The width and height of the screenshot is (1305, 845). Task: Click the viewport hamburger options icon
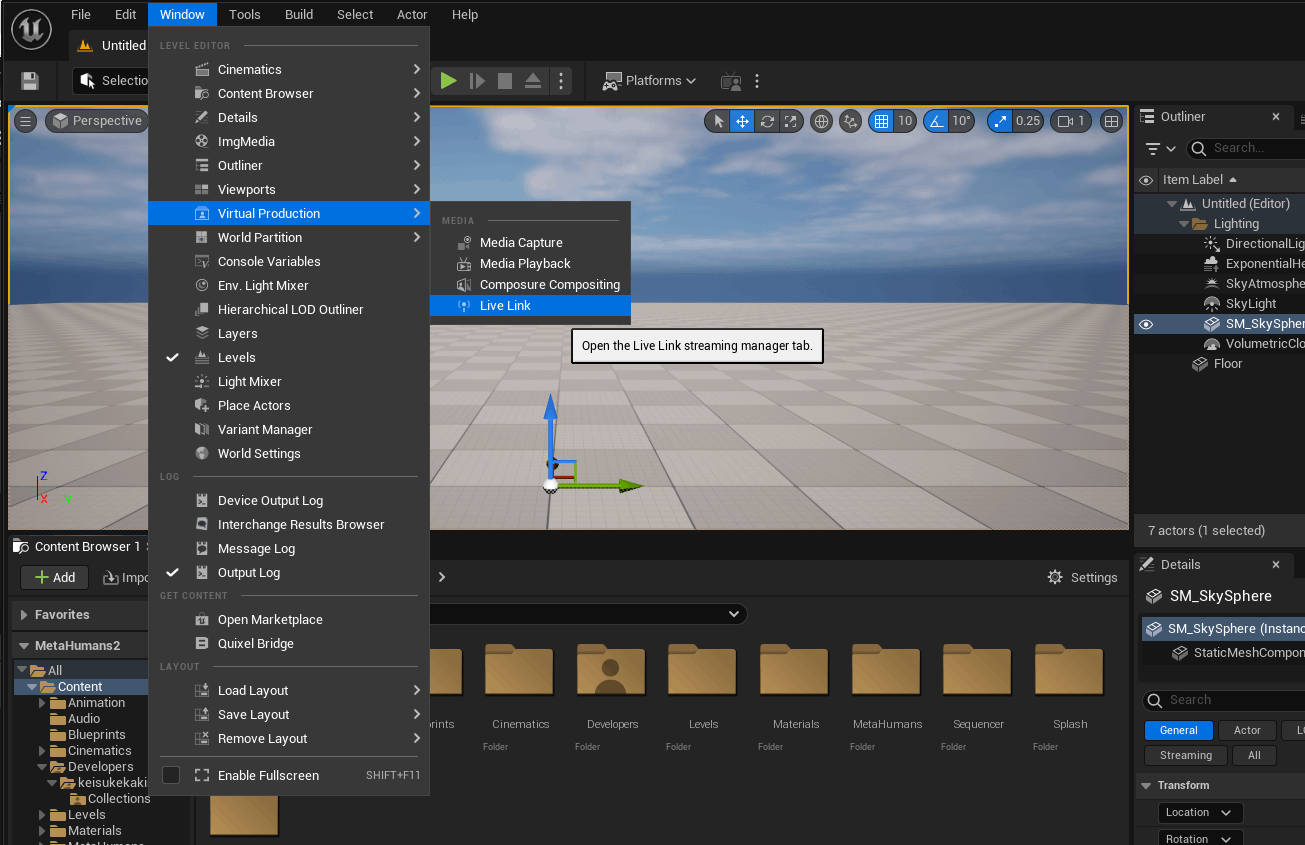(26, 121)
